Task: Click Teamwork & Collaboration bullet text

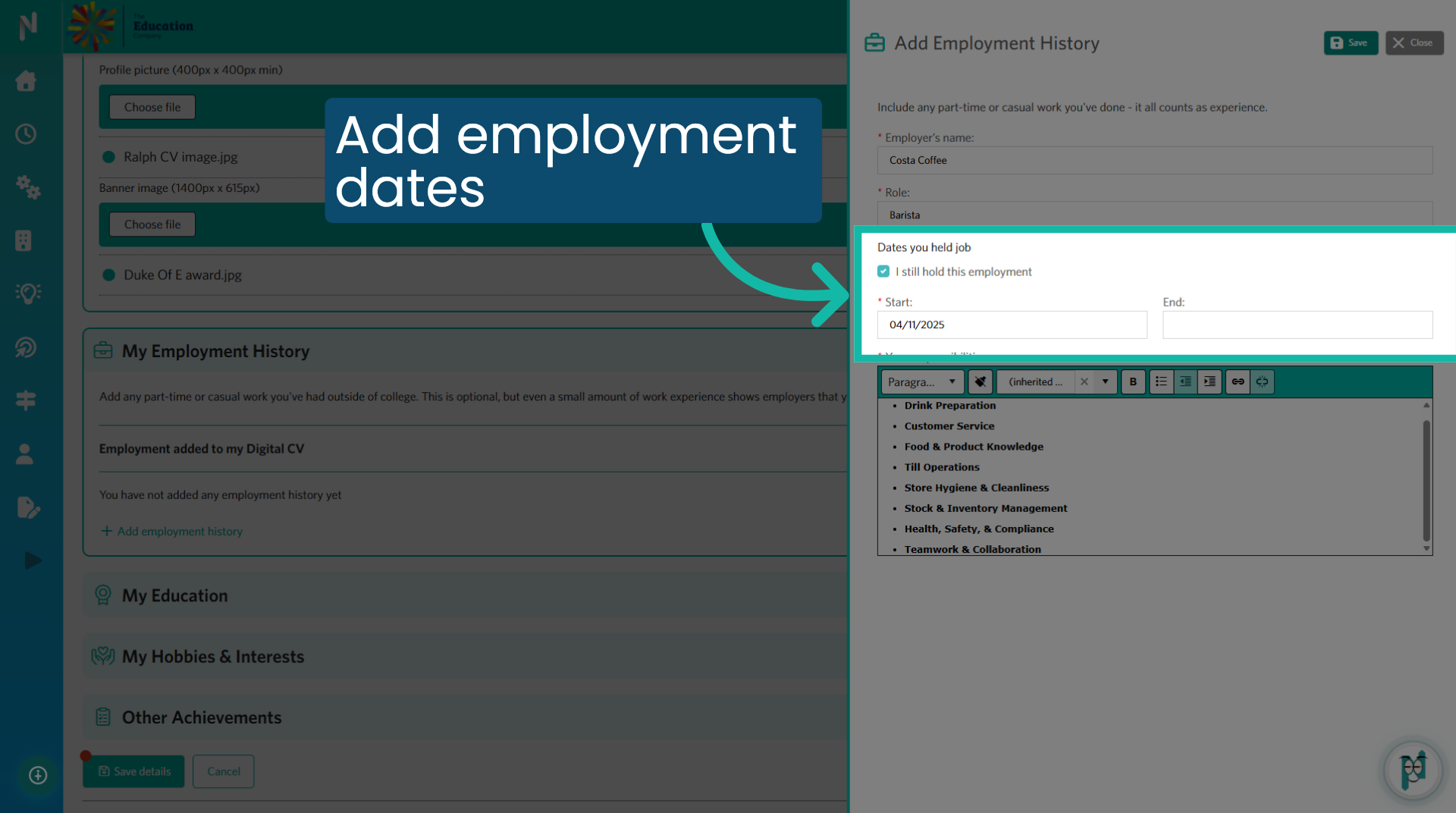Action: click(x=973, y=549)
